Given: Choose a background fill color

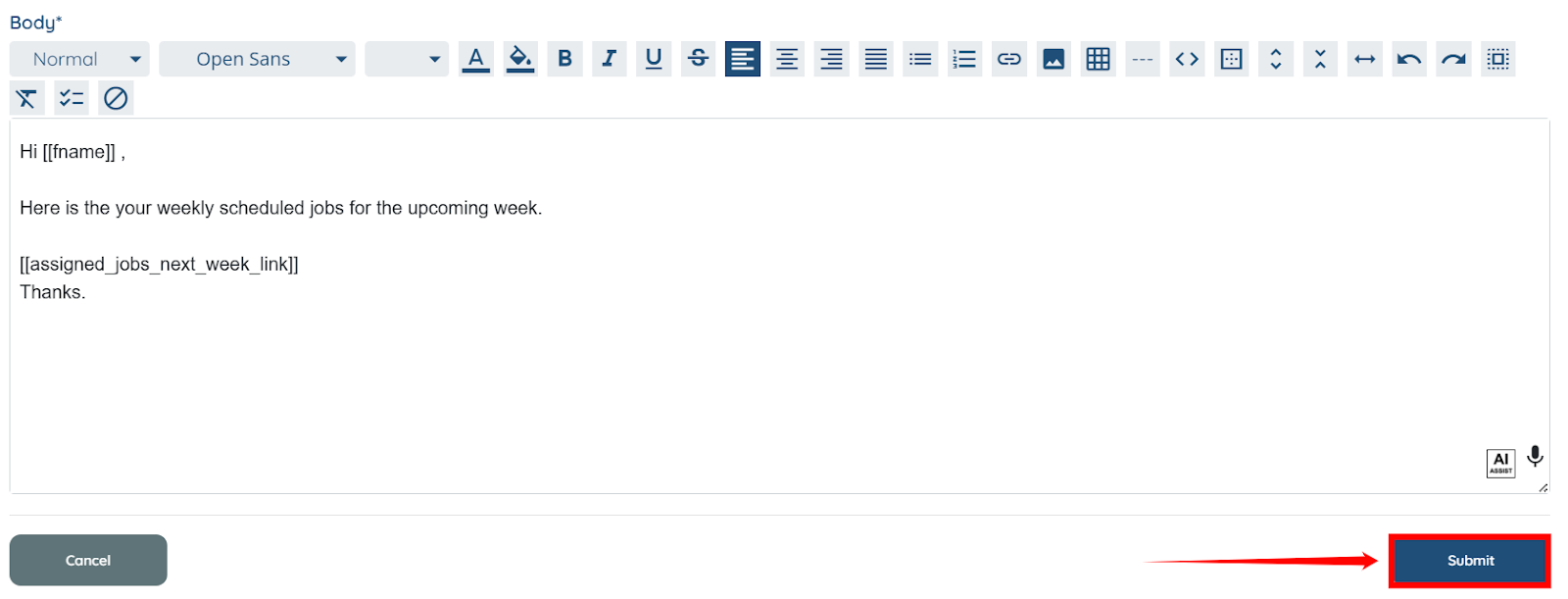Looking at the screenshot, I should pos(520,59).
